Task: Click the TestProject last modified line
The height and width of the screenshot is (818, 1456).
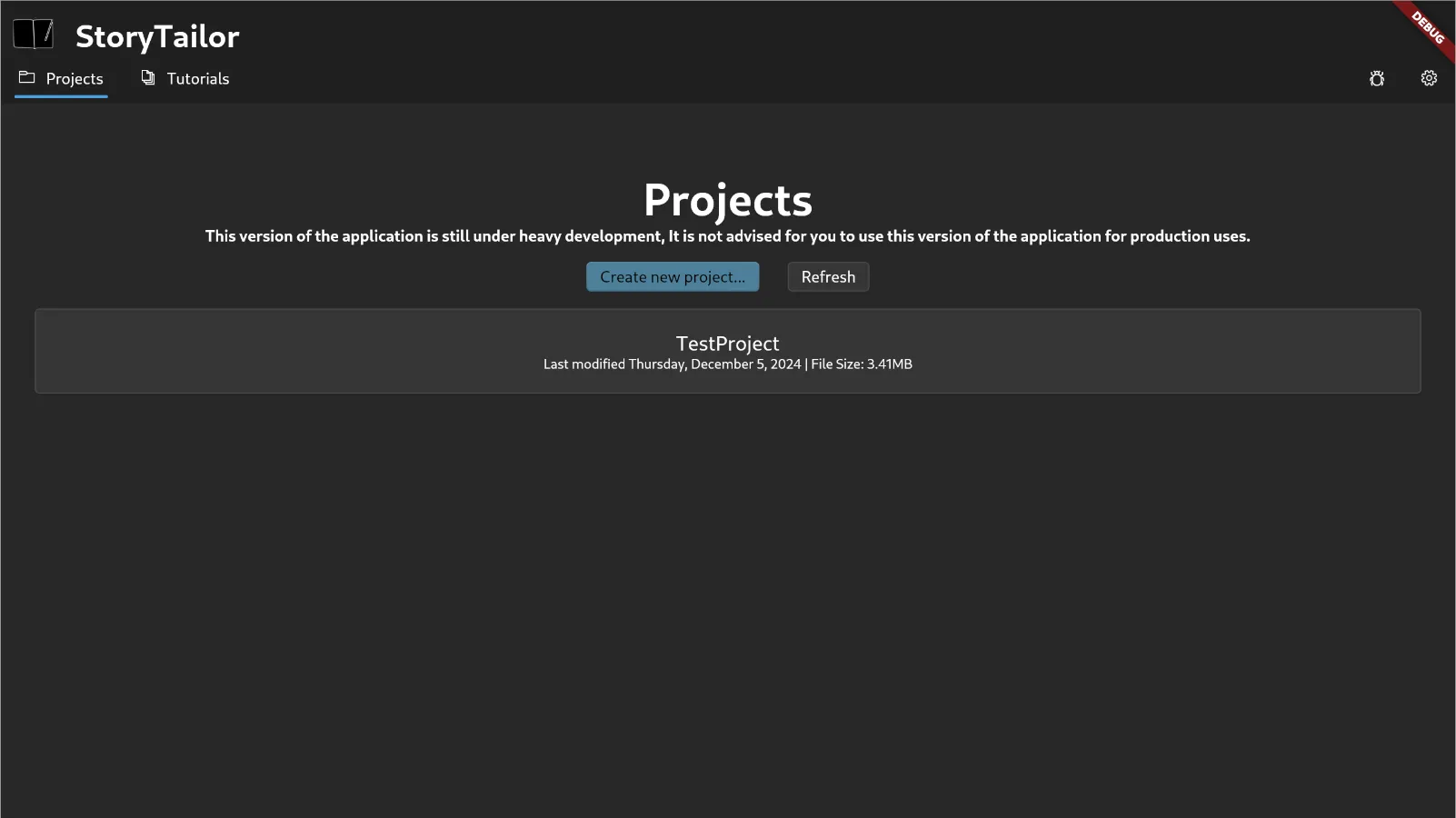Action: coord(728,364)
